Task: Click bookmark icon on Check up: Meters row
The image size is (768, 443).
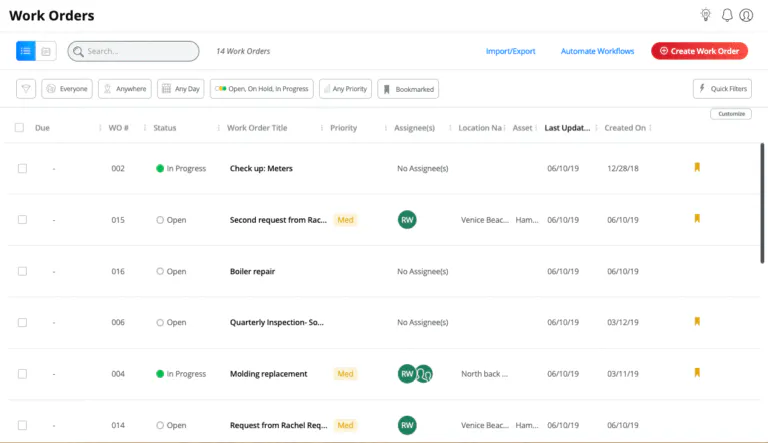Action: tap(697, 167)
